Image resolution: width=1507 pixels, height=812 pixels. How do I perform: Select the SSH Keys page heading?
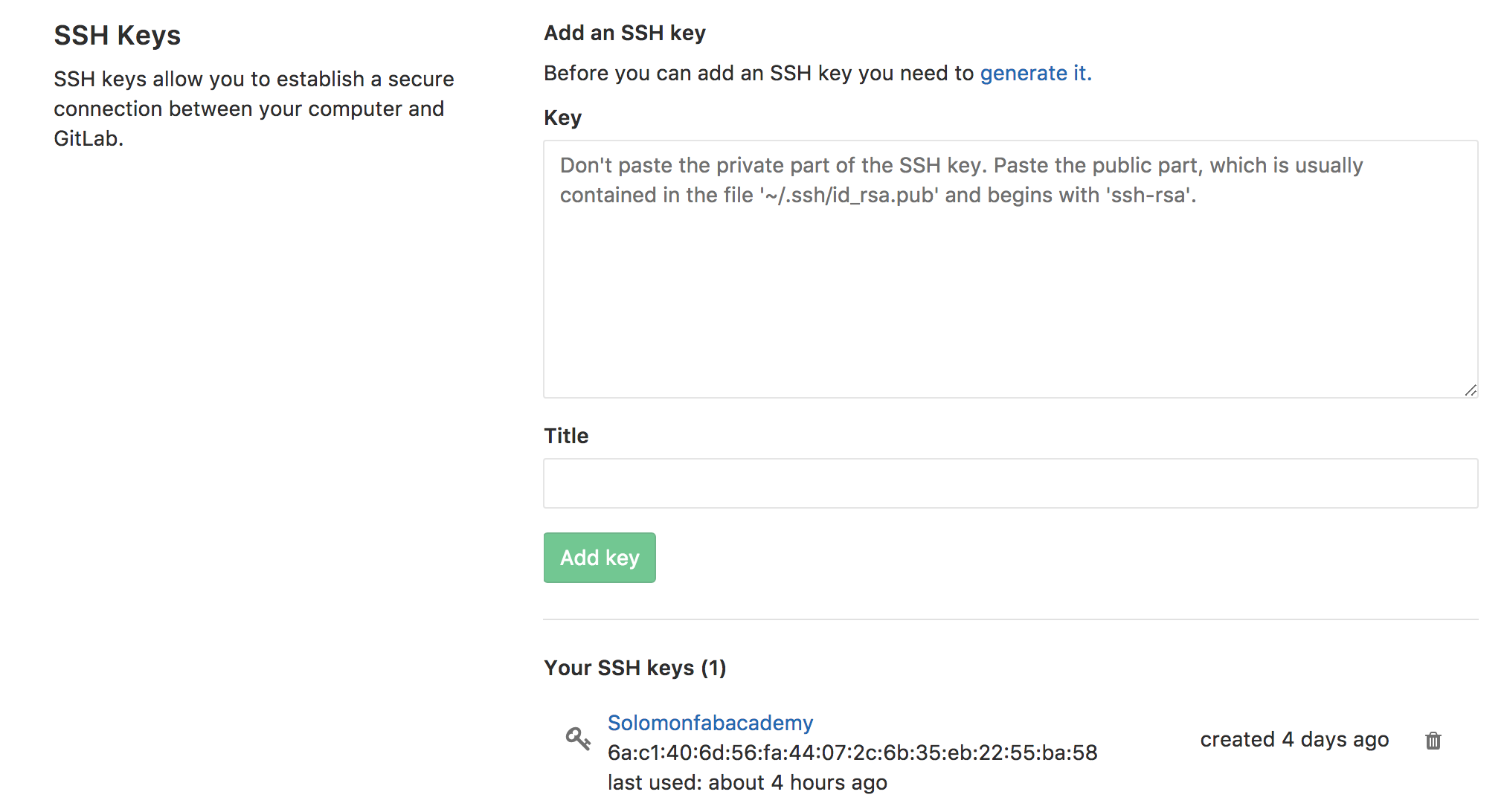coord(118,36)
